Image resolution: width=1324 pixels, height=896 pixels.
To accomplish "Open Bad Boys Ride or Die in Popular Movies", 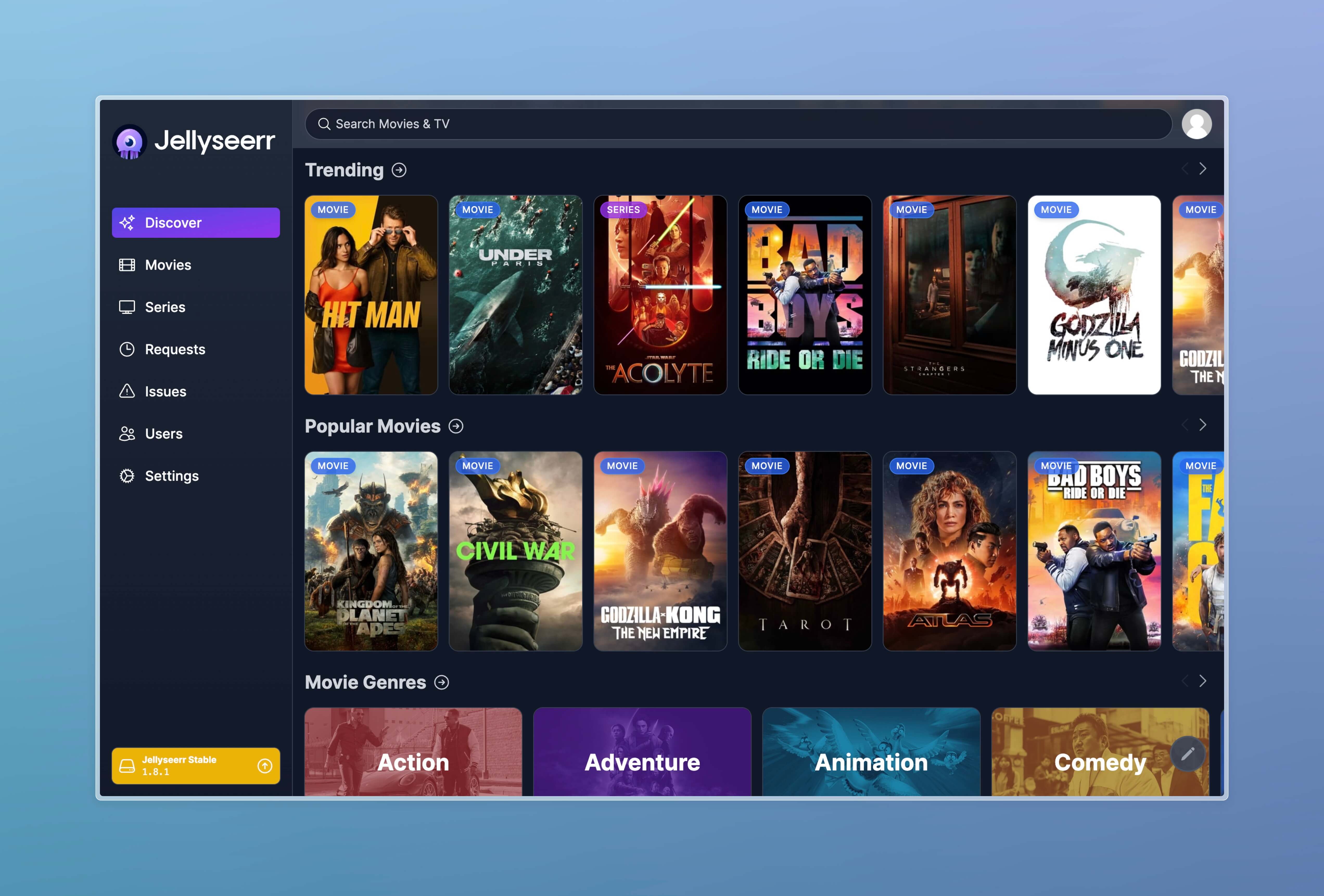I will click(1094, 551).
